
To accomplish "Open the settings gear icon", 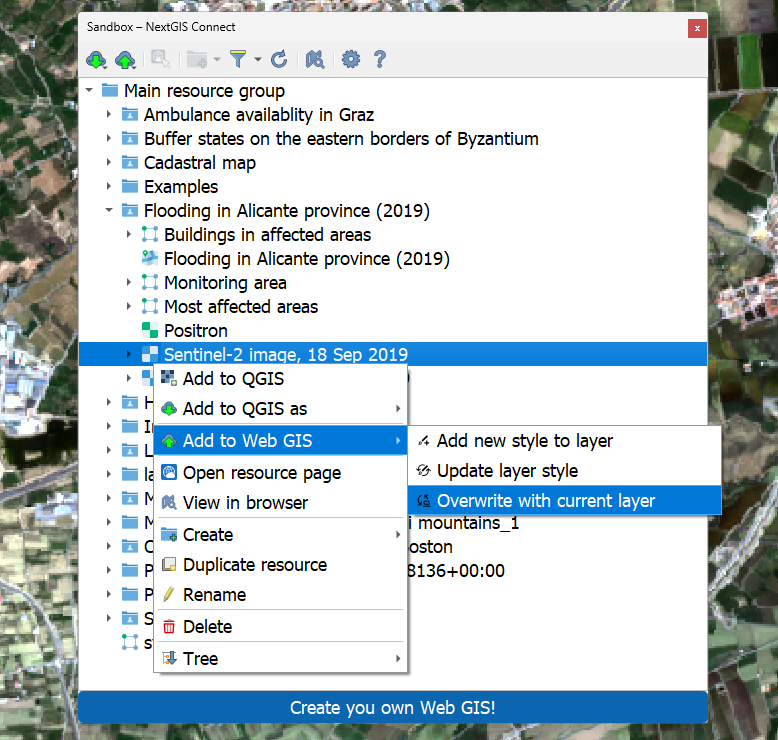I will pos(351,59).
